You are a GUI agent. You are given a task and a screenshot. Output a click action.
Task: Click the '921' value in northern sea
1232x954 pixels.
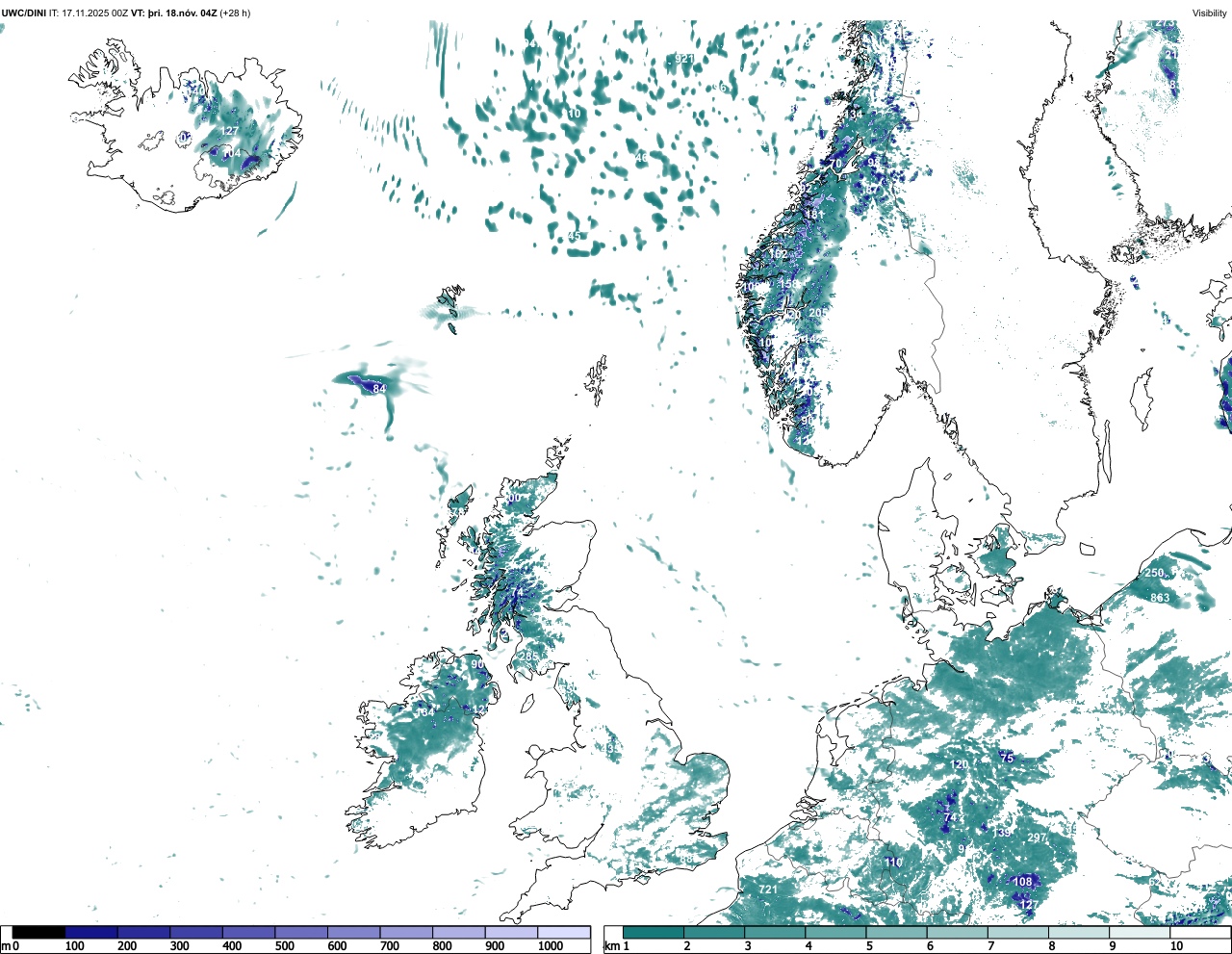pos(684,59)
